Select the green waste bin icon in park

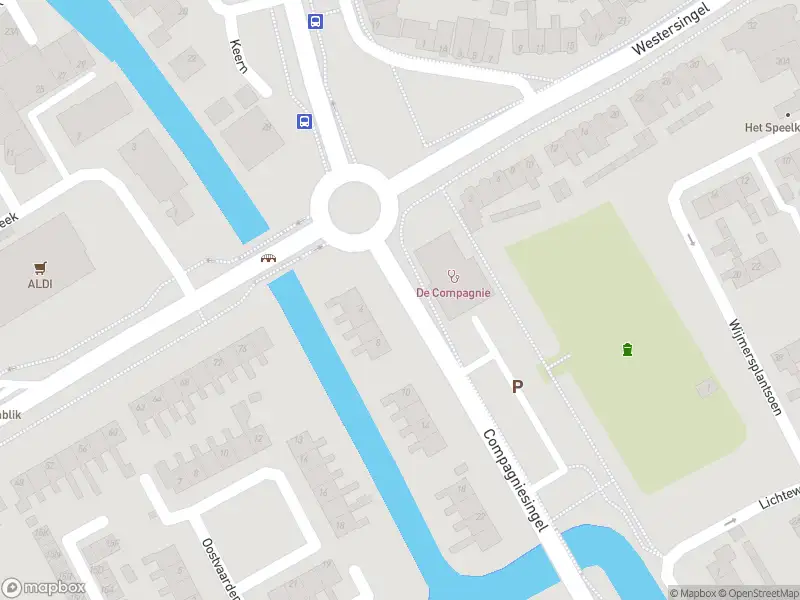click(628, 349)
